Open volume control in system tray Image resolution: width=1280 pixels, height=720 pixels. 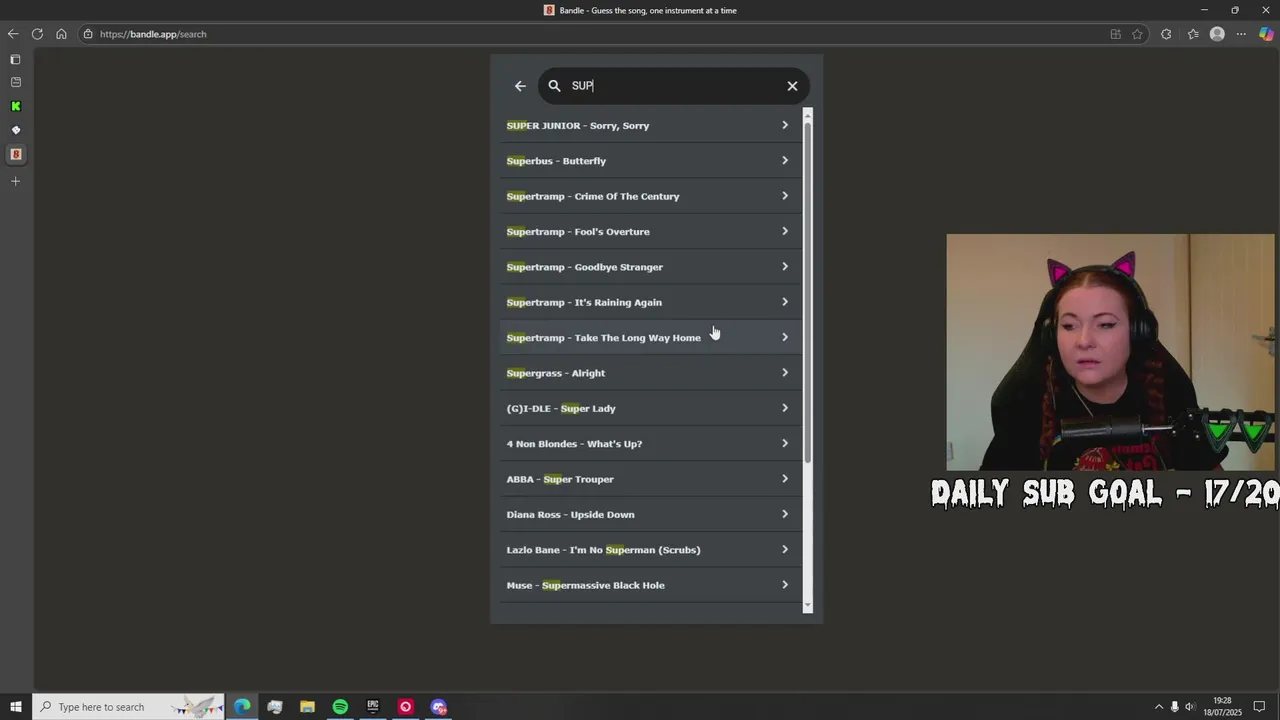tap(1190, 707)
